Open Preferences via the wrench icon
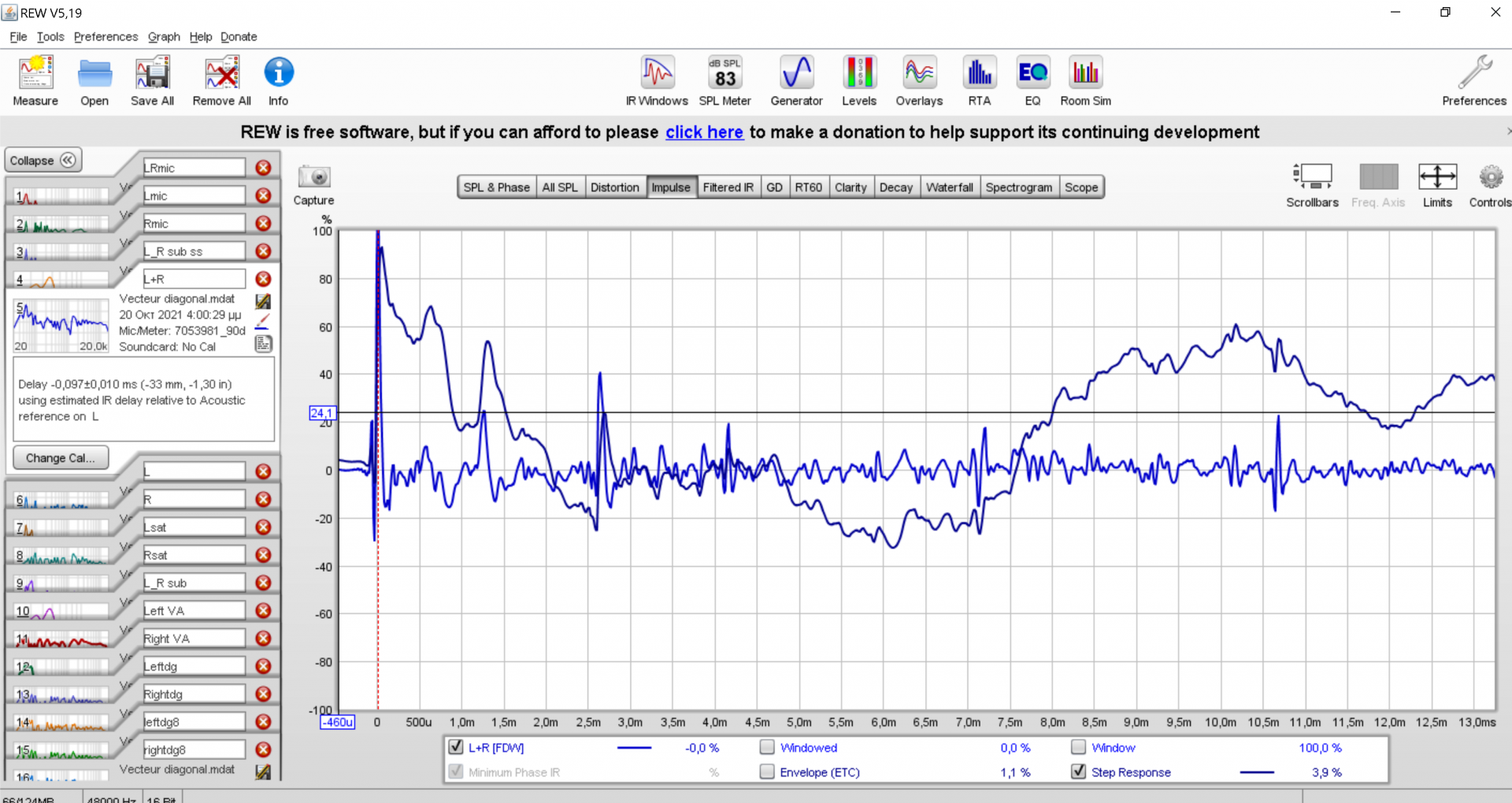 (1474, 80)
